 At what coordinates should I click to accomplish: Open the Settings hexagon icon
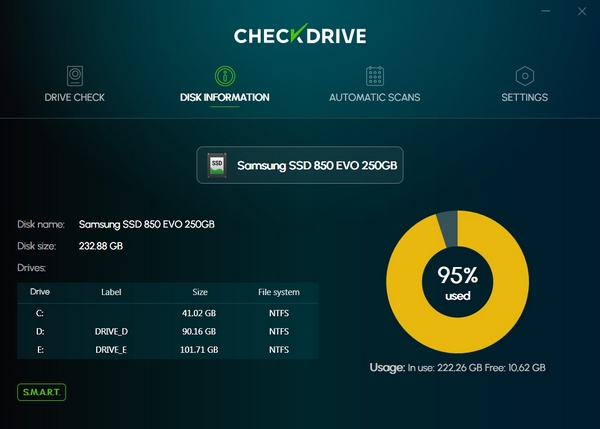click(525, 76)
